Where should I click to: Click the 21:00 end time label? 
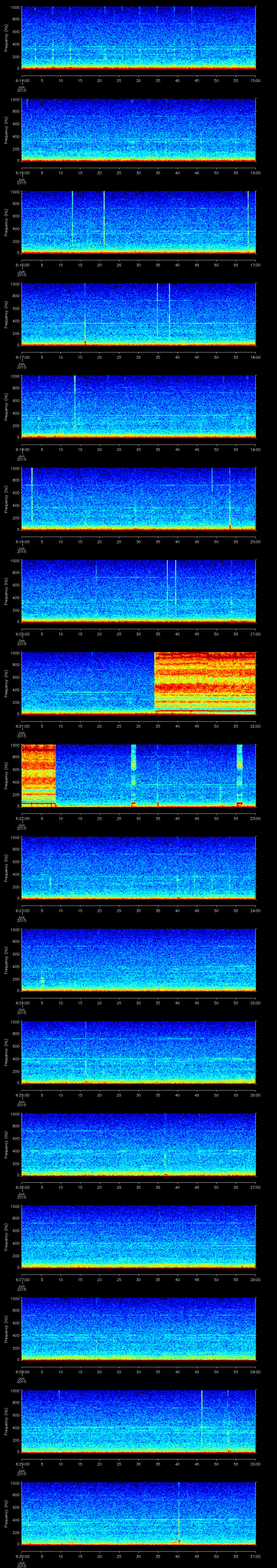point(256,634)
